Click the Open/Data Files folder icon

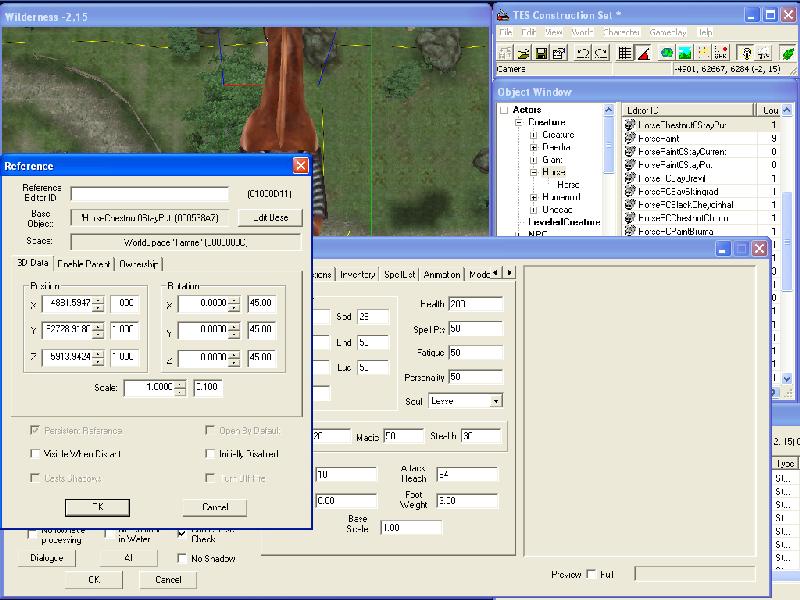[523, 53]
